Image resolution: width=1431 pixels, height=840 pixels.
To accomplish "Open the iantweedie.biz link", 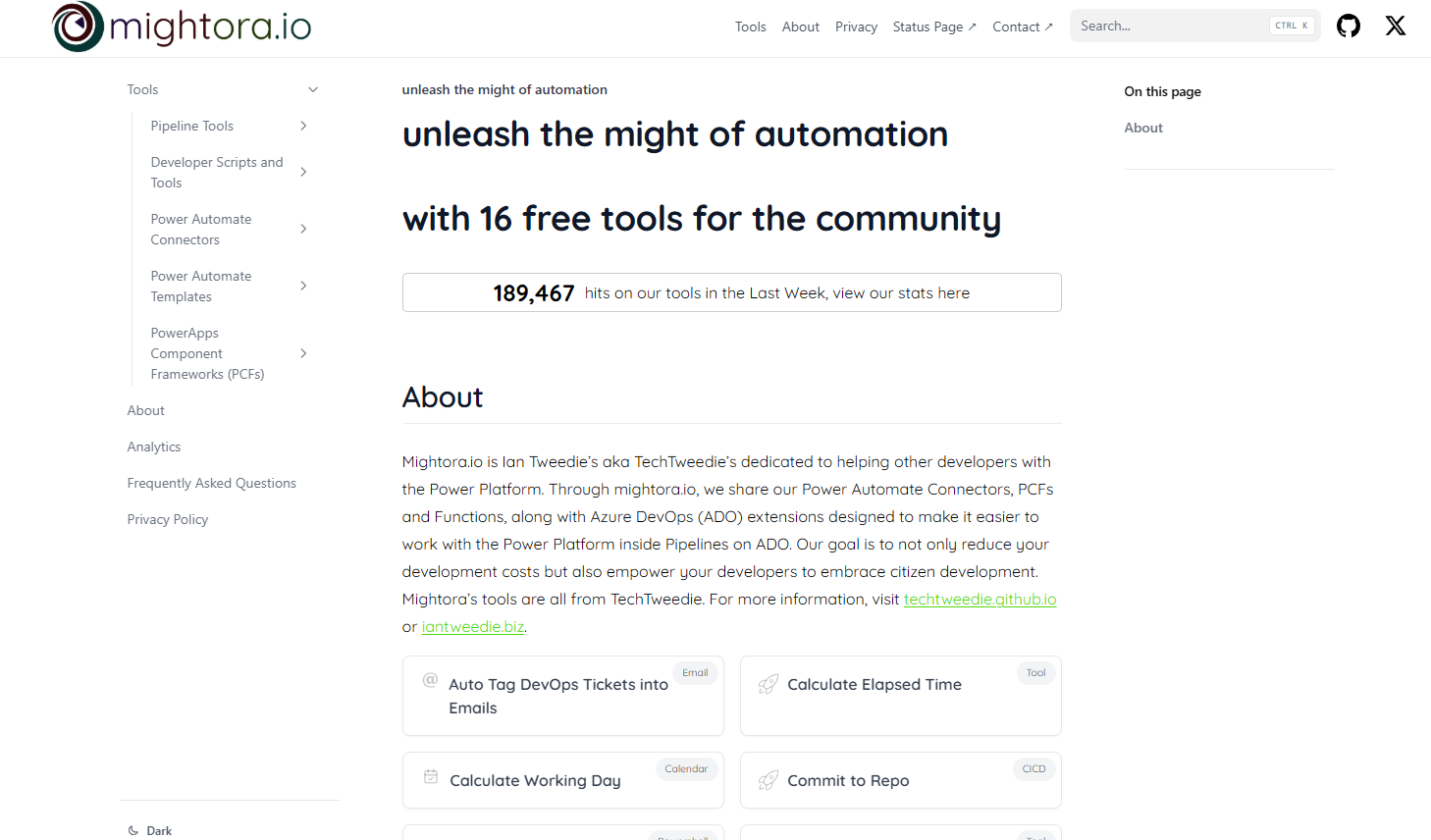I will tap(472, 626).
